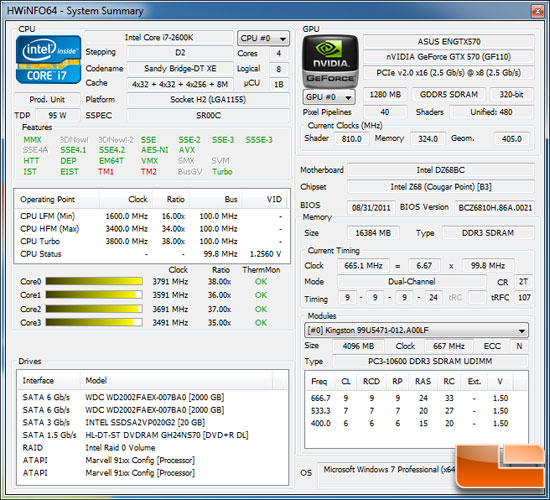Click the Core3 usage bar
Screen dimensions: 550x500
(x=94, y=322)
